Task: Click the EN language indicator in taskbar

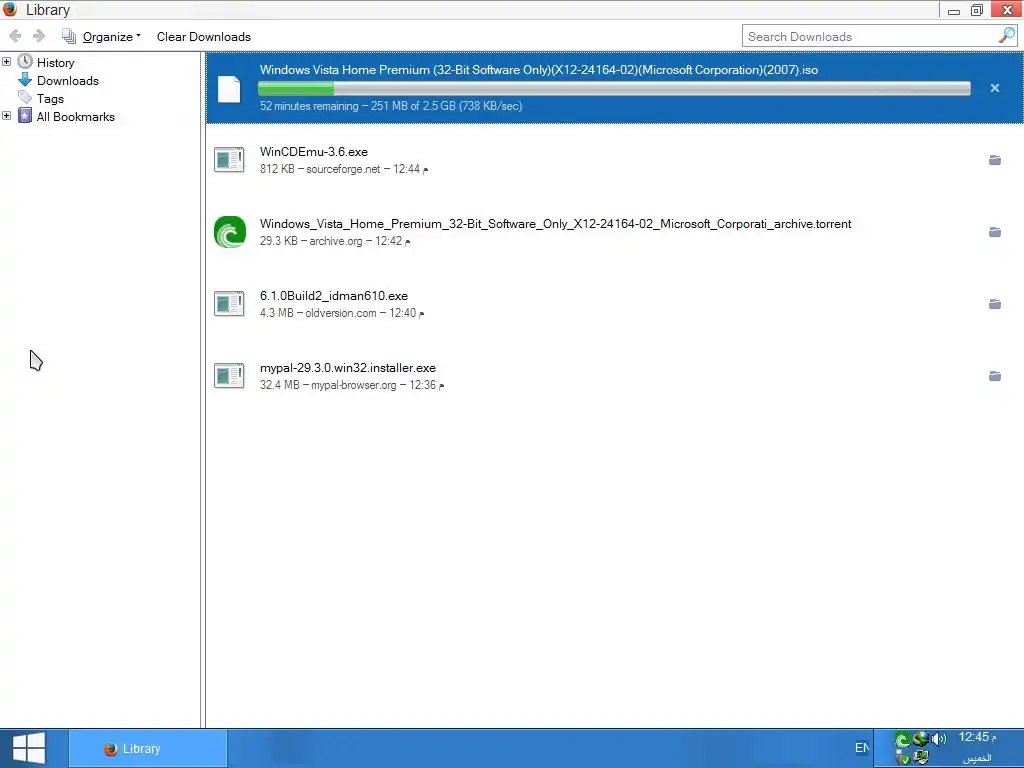Action: click(861, 748)
